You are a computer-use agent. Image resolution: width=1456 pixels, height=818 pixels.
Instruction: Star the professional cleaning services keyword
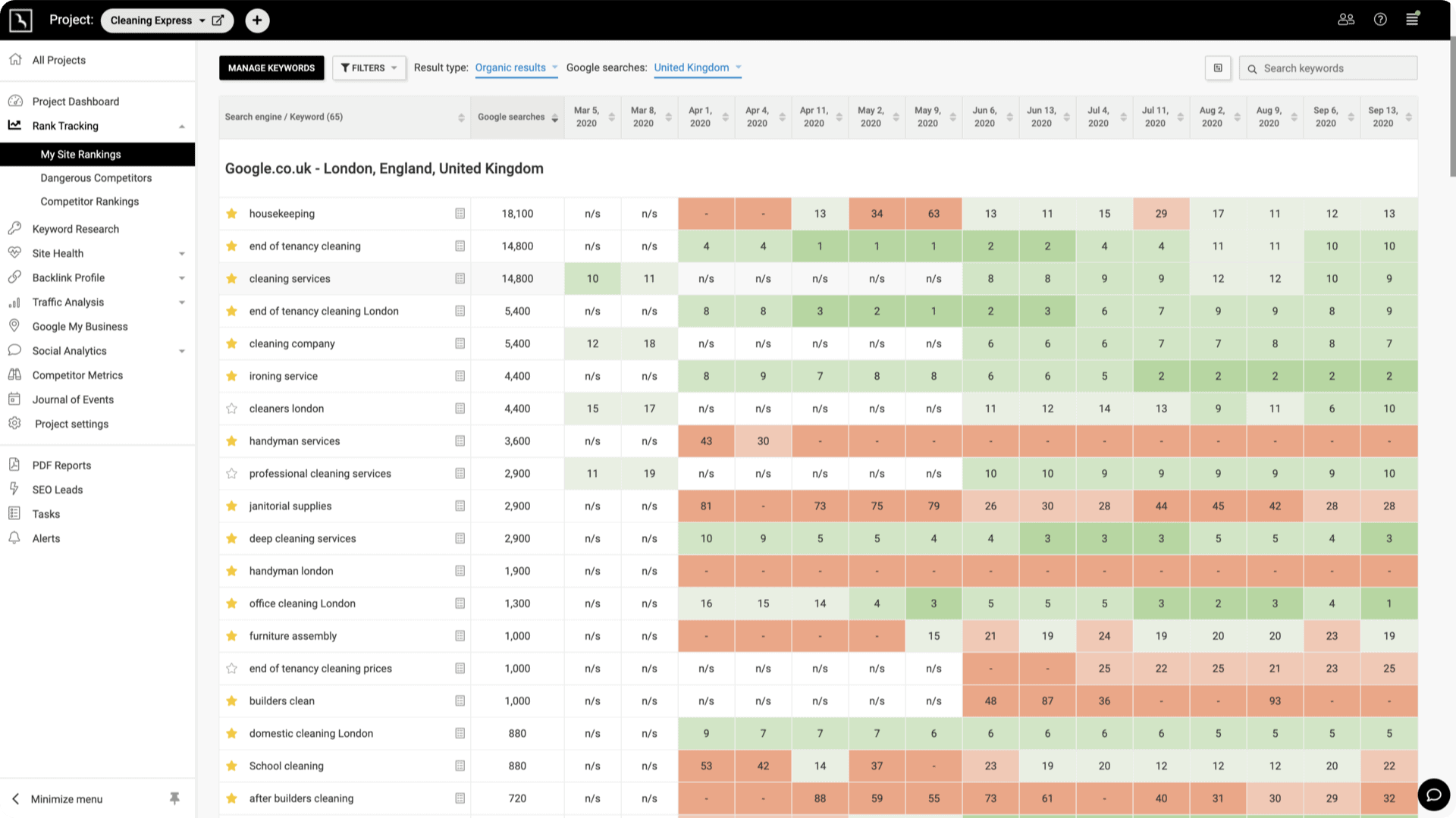(x=232, y=474)
